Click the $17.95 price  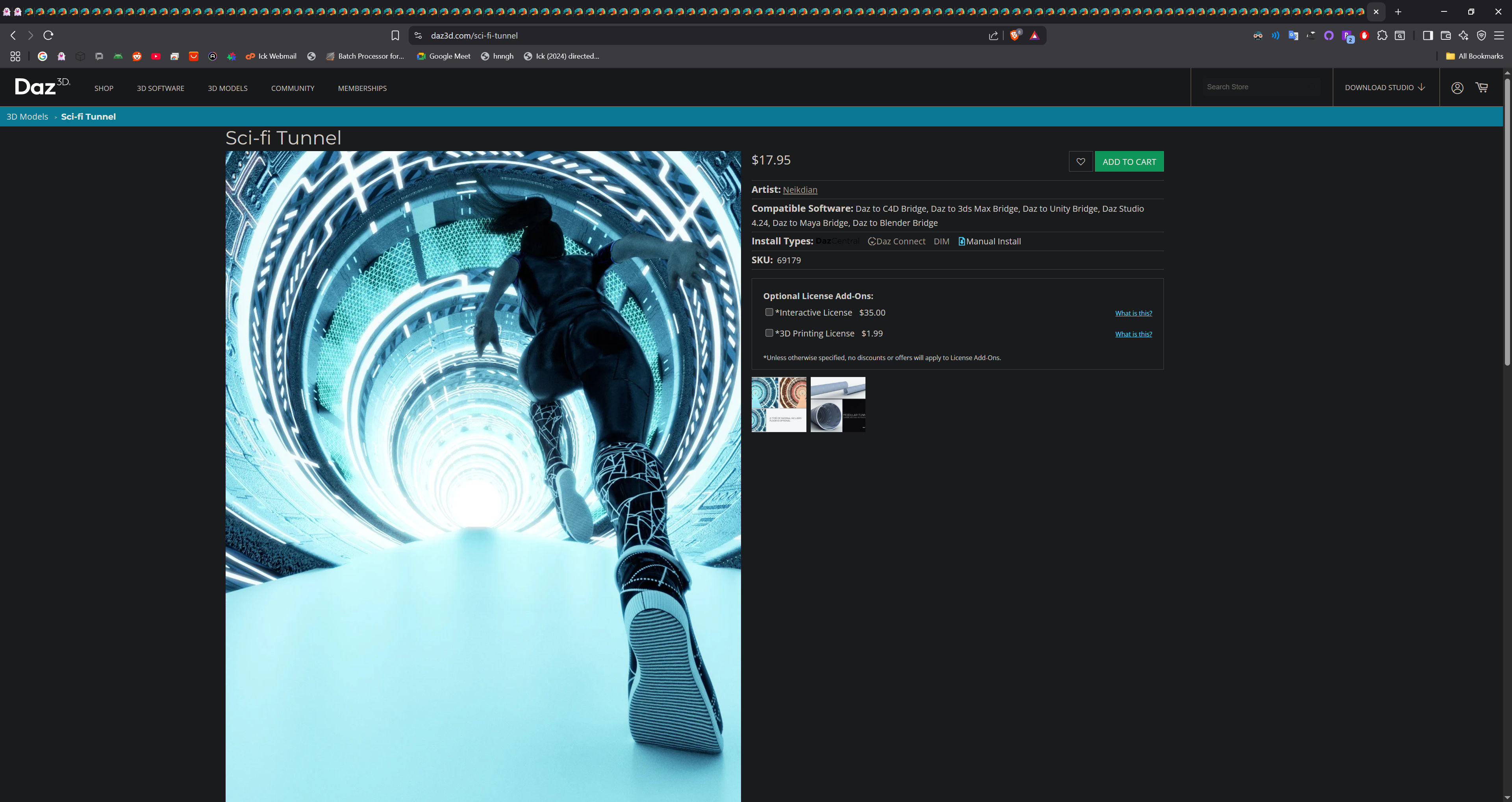pyautogui.click(x=771, y=160)
